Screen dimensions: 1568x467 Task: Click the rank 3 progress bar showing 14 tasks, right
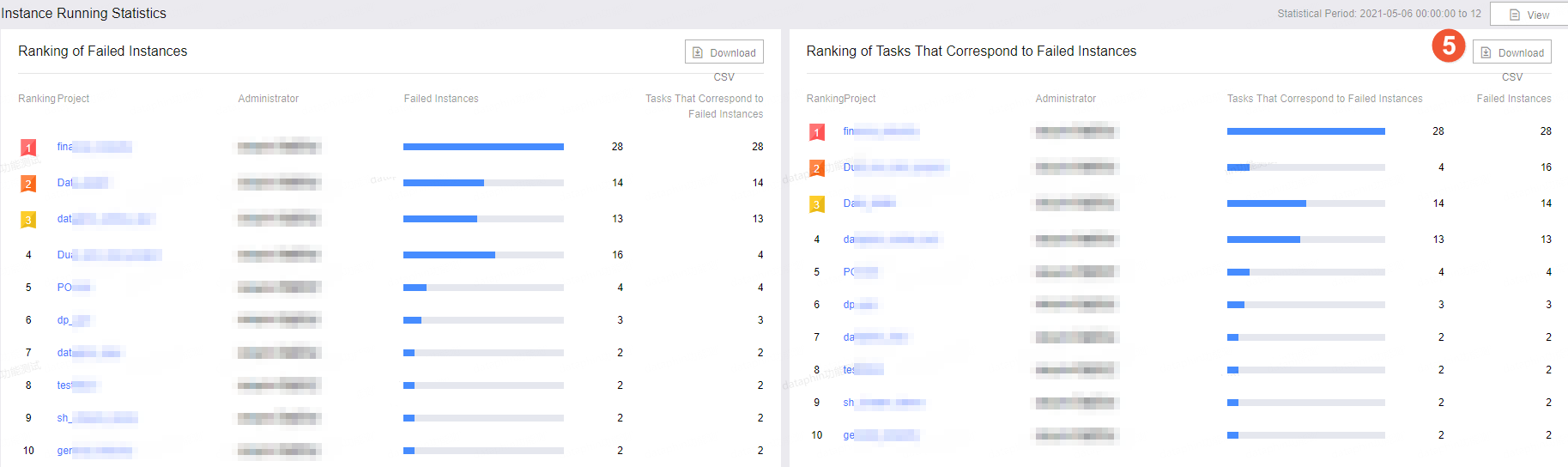[1306, 203]
